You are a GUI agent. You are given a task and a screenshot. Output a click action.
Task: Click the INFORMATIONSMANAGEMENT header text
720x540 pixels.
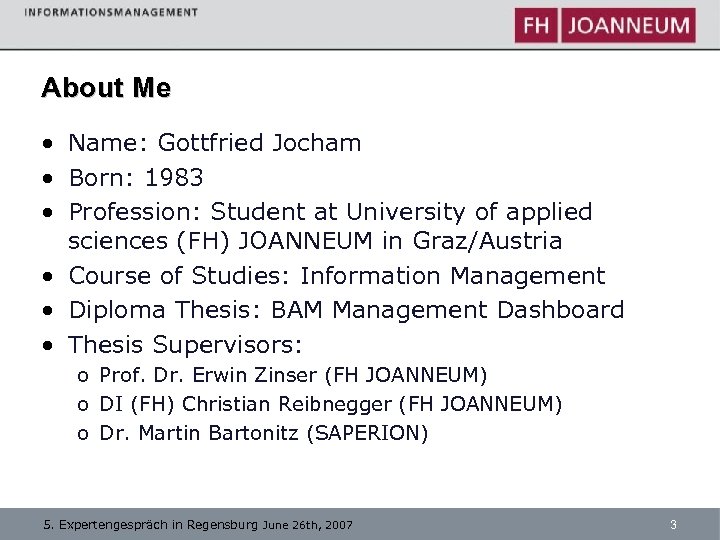111,12
